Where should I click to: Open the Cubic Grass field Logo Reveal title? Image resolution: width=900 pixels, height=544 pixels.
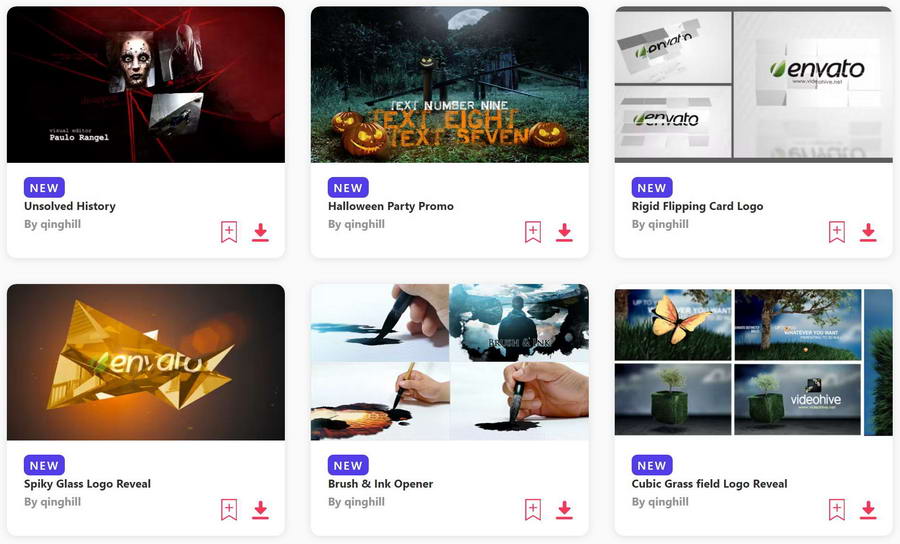tap(709, 484)
